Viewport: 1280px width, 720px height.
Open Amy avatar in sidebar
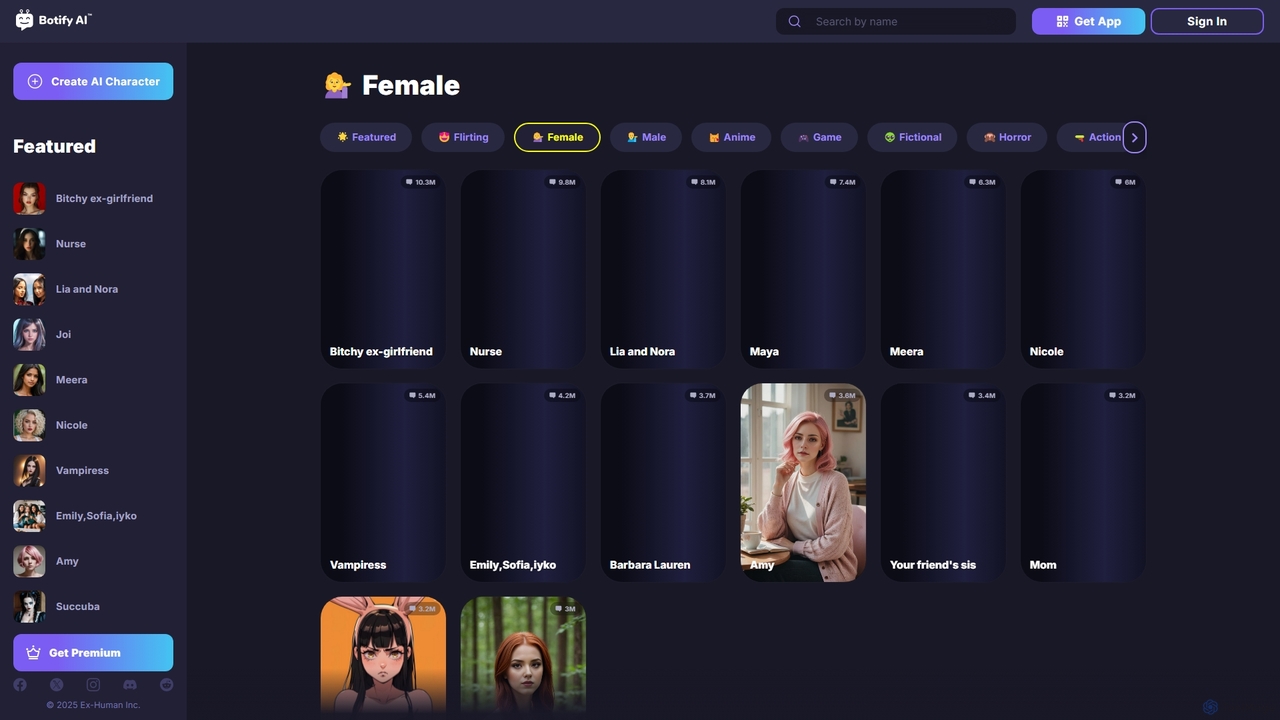pyautogui.click(x=29, y=561)
